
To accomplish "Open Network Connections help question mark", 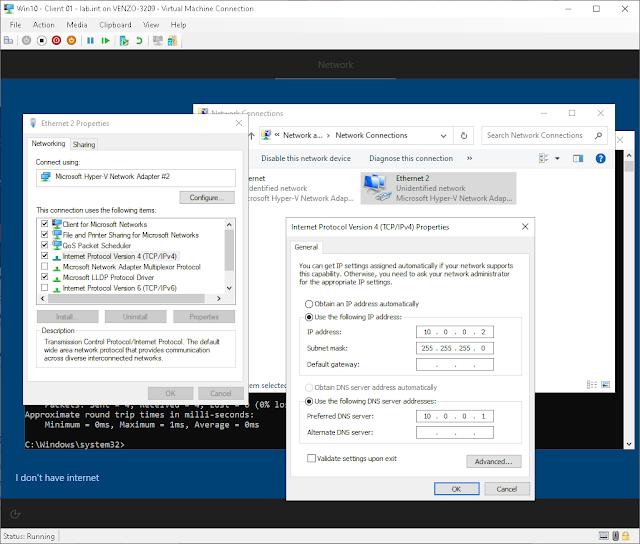I will [600, 158].
